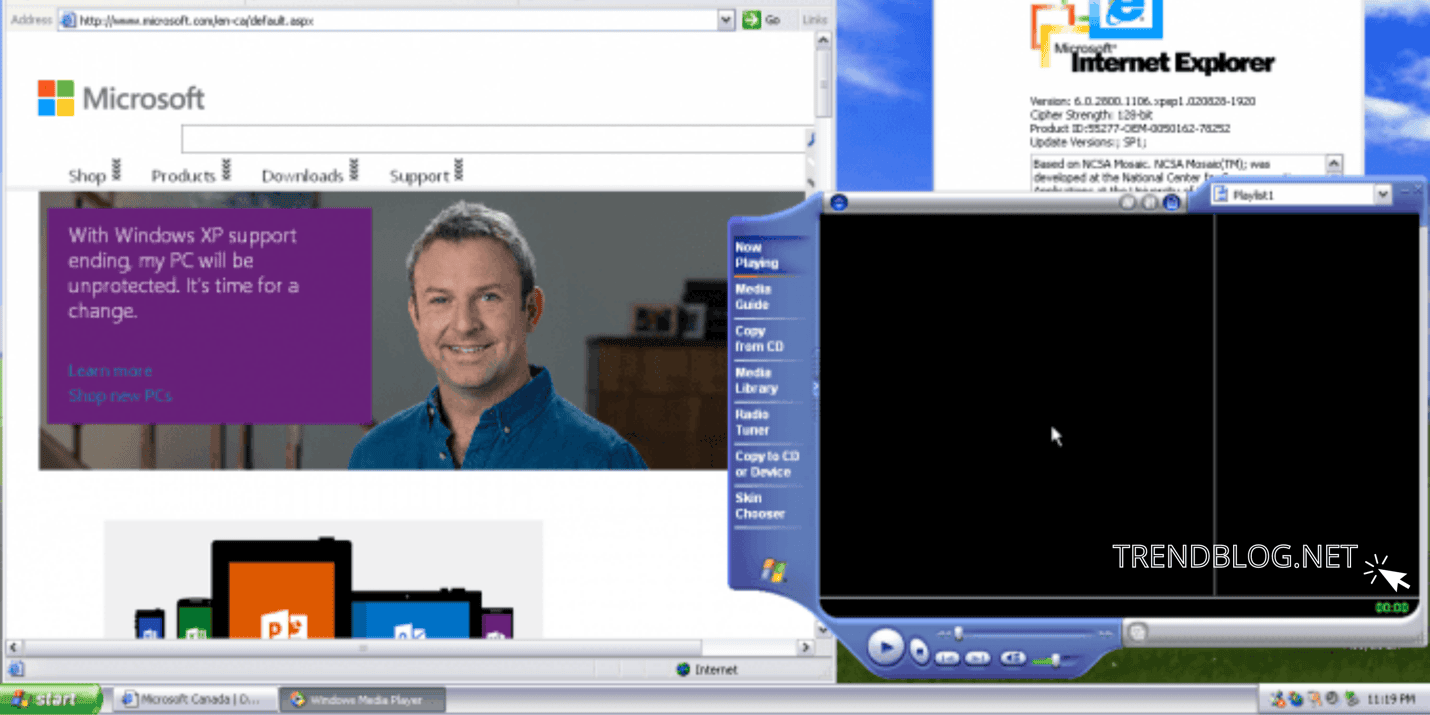Image resolution: width=1430 pixels, height=715 pixels.
Task: Open the Products menu
Action: point(190,175)
